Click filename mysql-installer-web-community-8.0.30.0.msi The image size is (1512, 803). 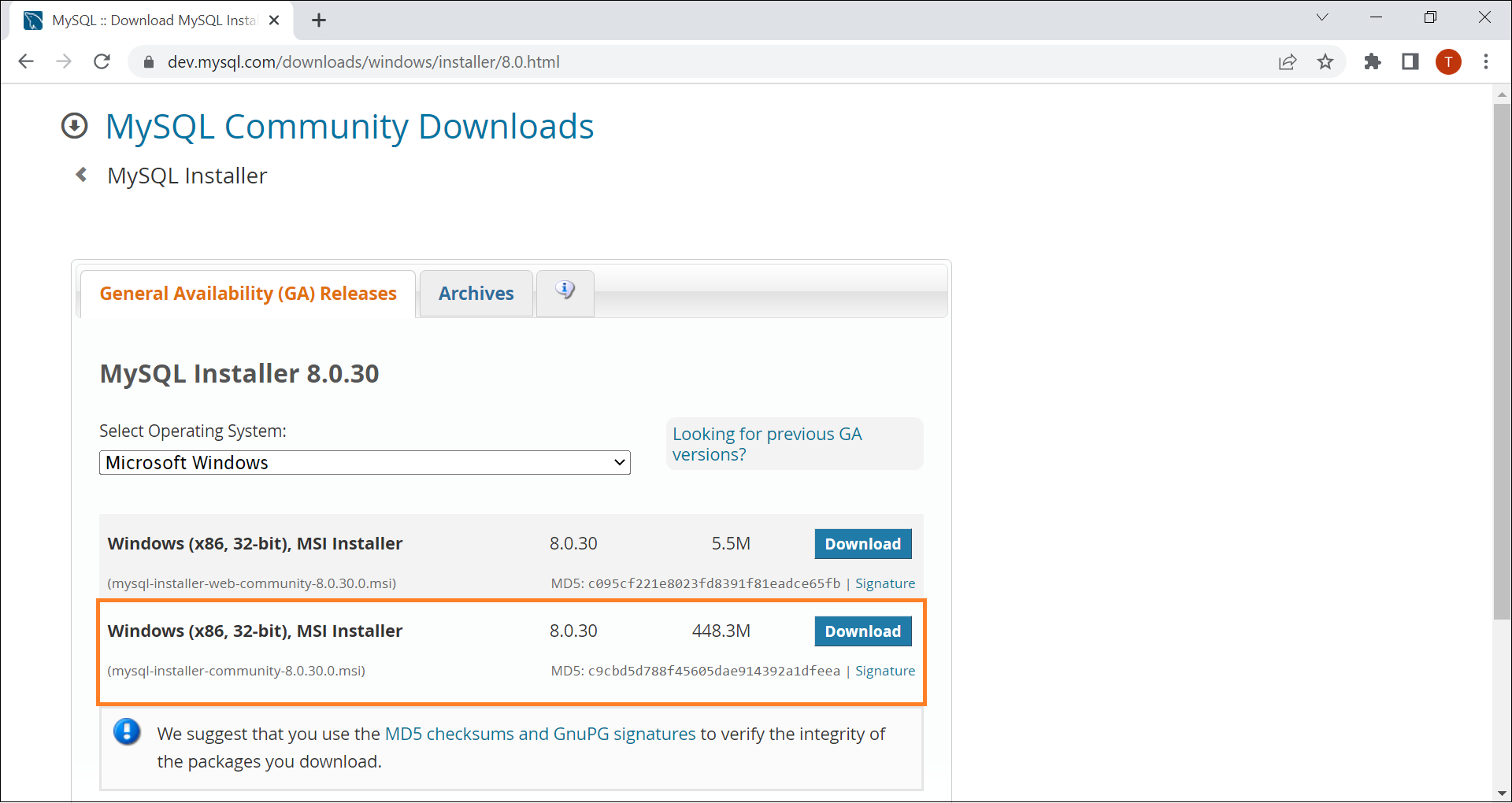(252, 583)
